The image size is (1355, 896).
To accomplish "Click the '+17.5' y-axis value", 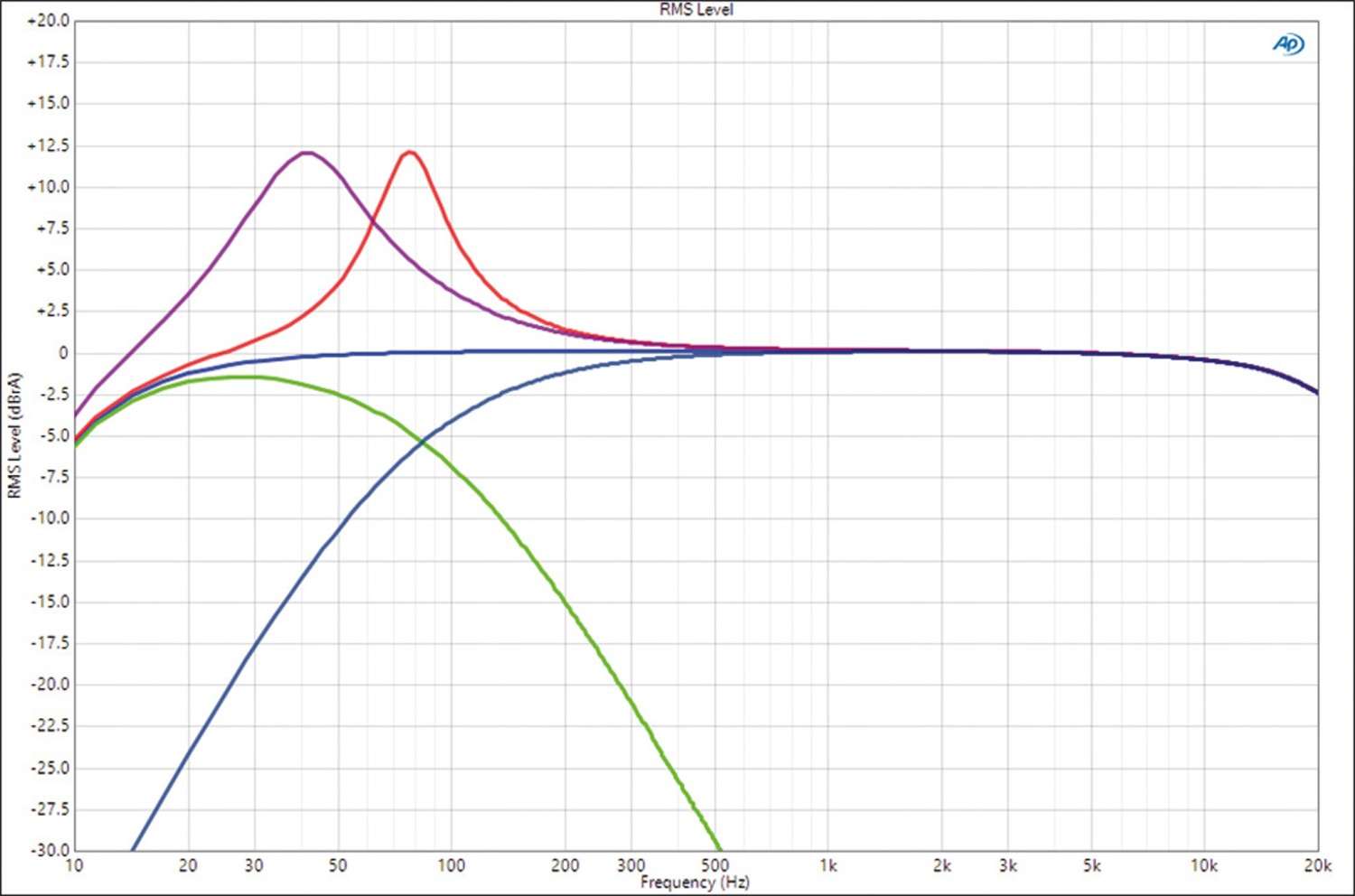I will [x=49, y=62].
